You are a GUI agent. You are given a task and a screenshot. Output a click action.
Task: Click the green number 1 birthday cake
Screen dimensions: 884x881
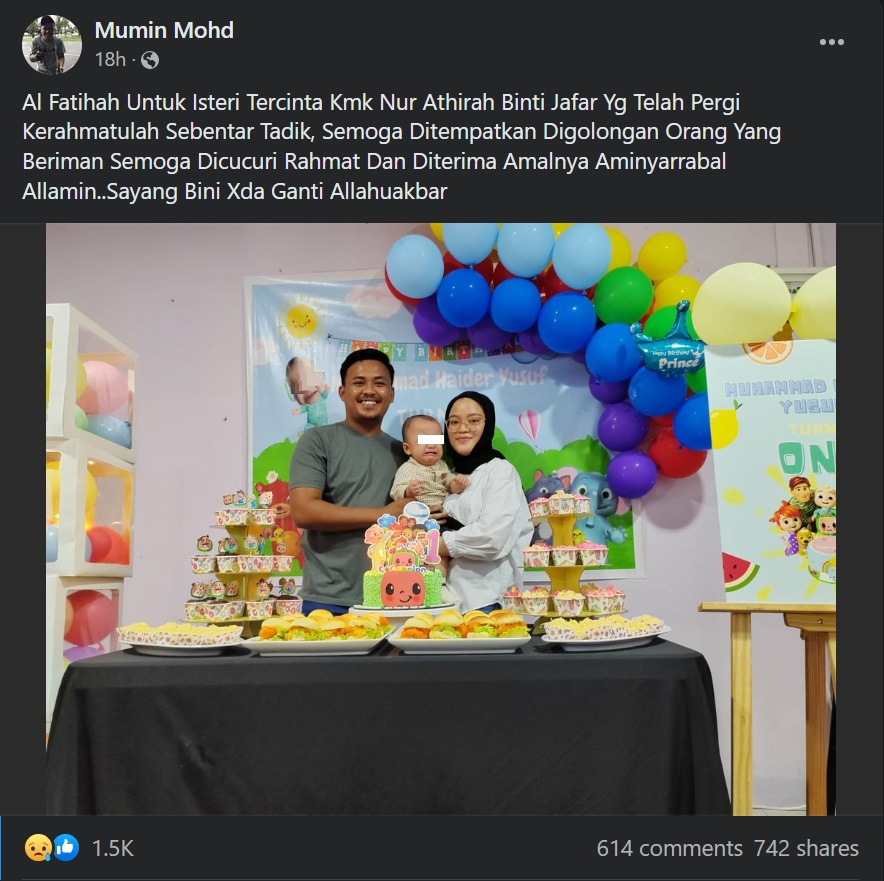[x=403, y=566]
